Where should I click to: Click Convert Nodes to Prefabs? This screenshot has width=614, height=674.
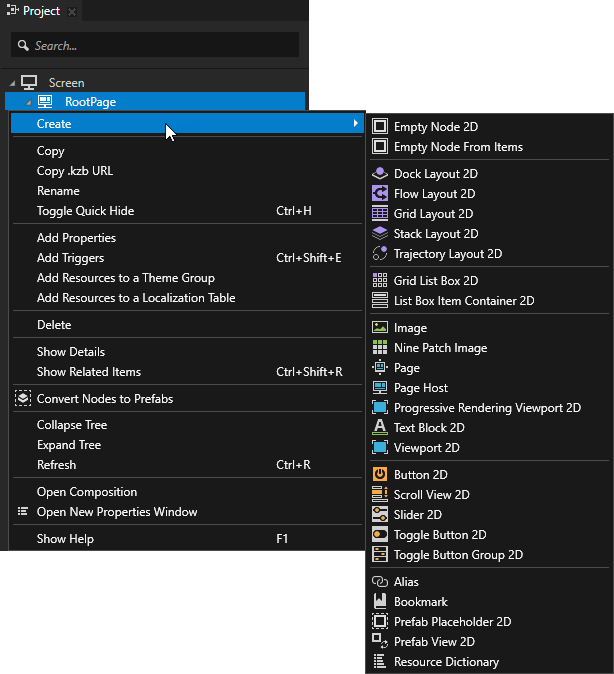(104, 399)
